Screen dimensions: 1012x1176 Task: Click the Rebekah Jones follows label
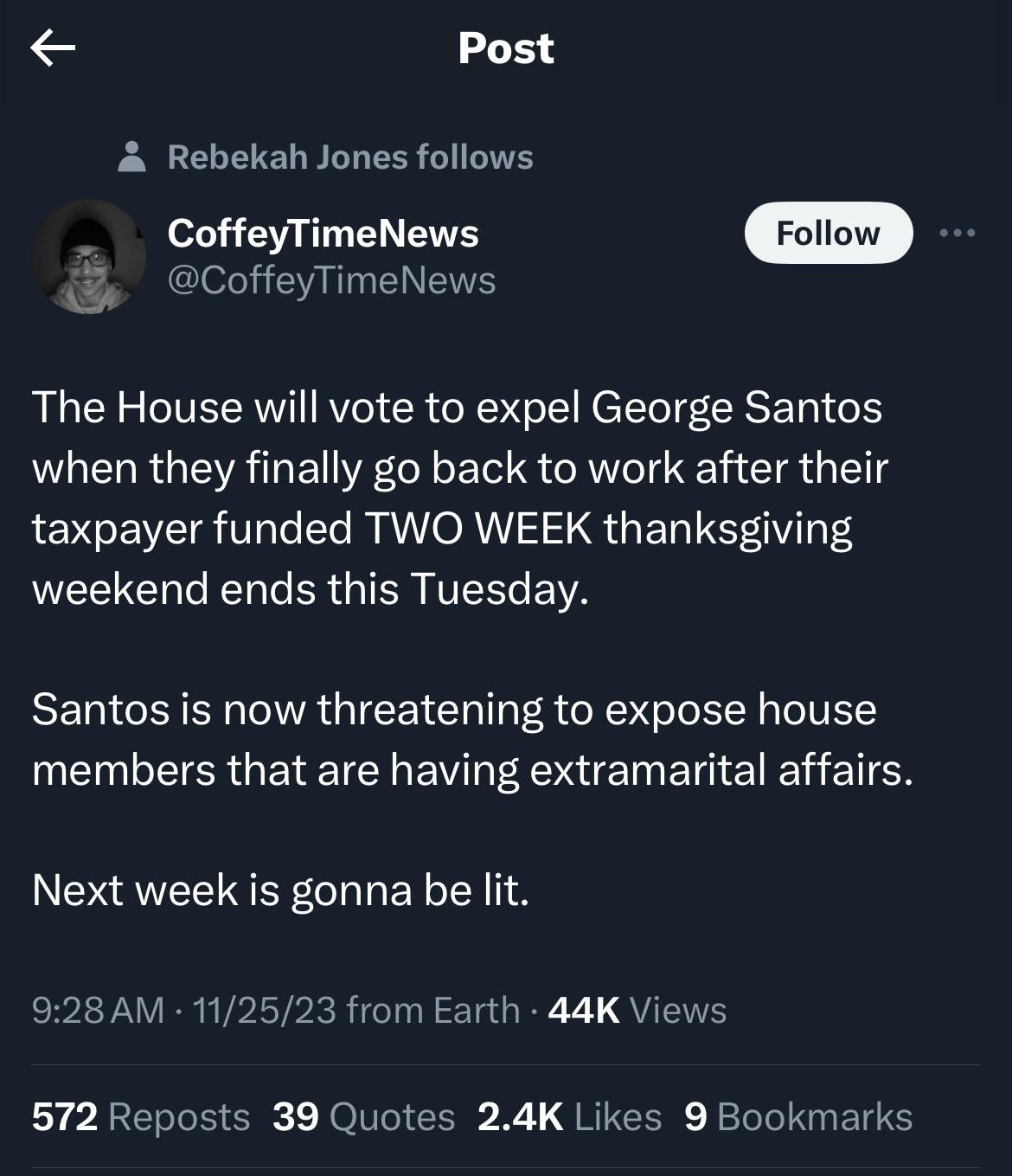click(x=350, y=157)
